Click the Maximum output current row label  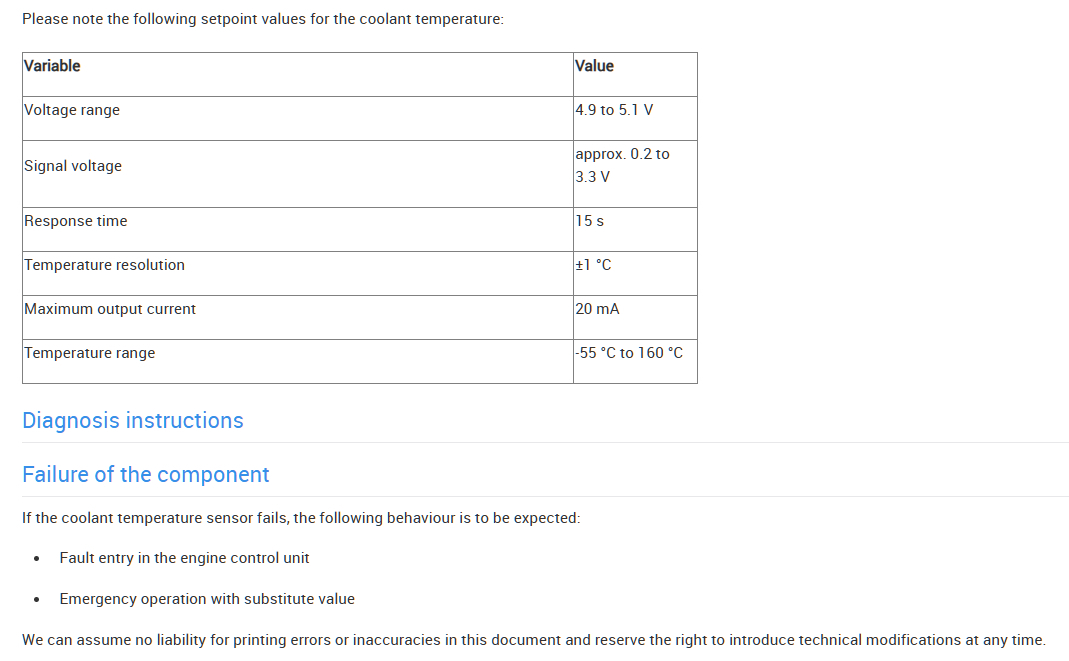tap(110, 309)
